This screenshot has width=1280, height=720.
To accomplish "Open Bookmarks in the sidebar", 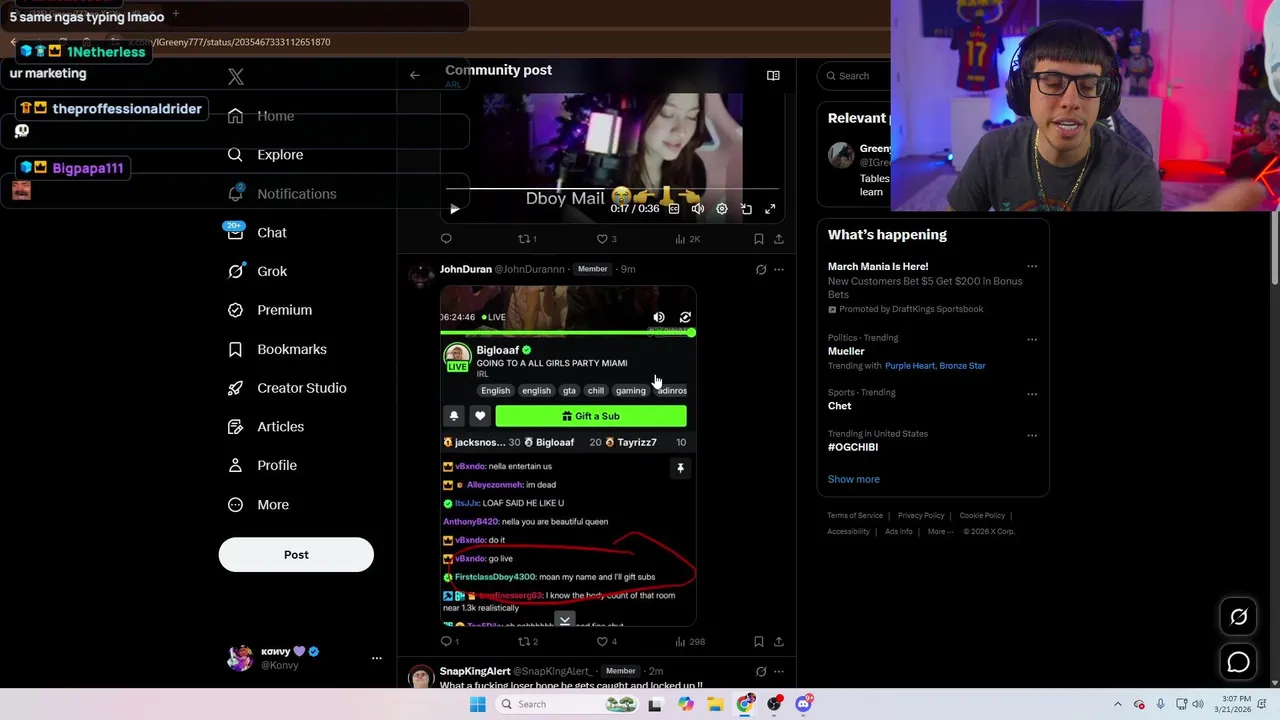I will (x=277, y=349).
